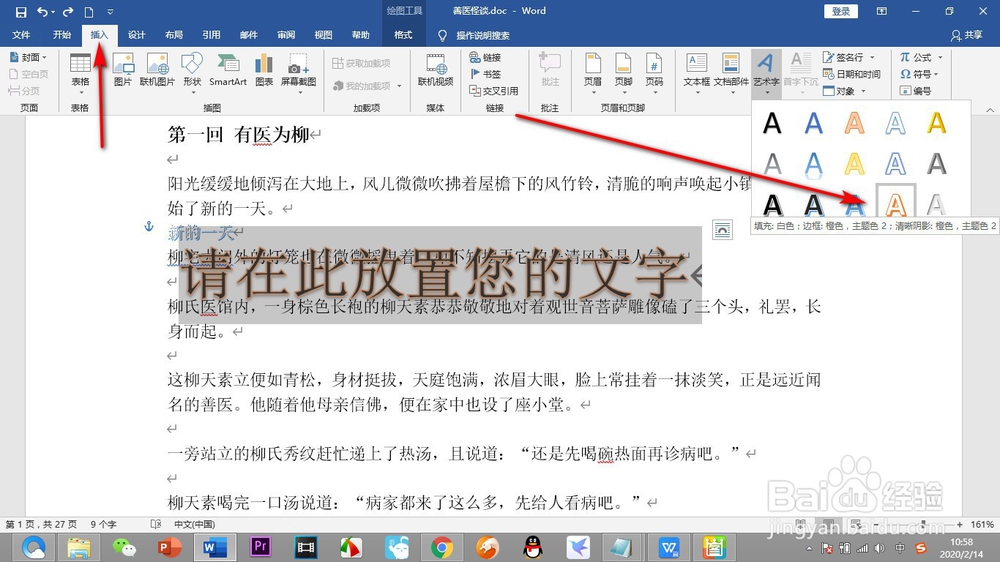Insert a 交叉引用 cross-reference
This screenshot has height=562, width=1000.
pos(494,91)
